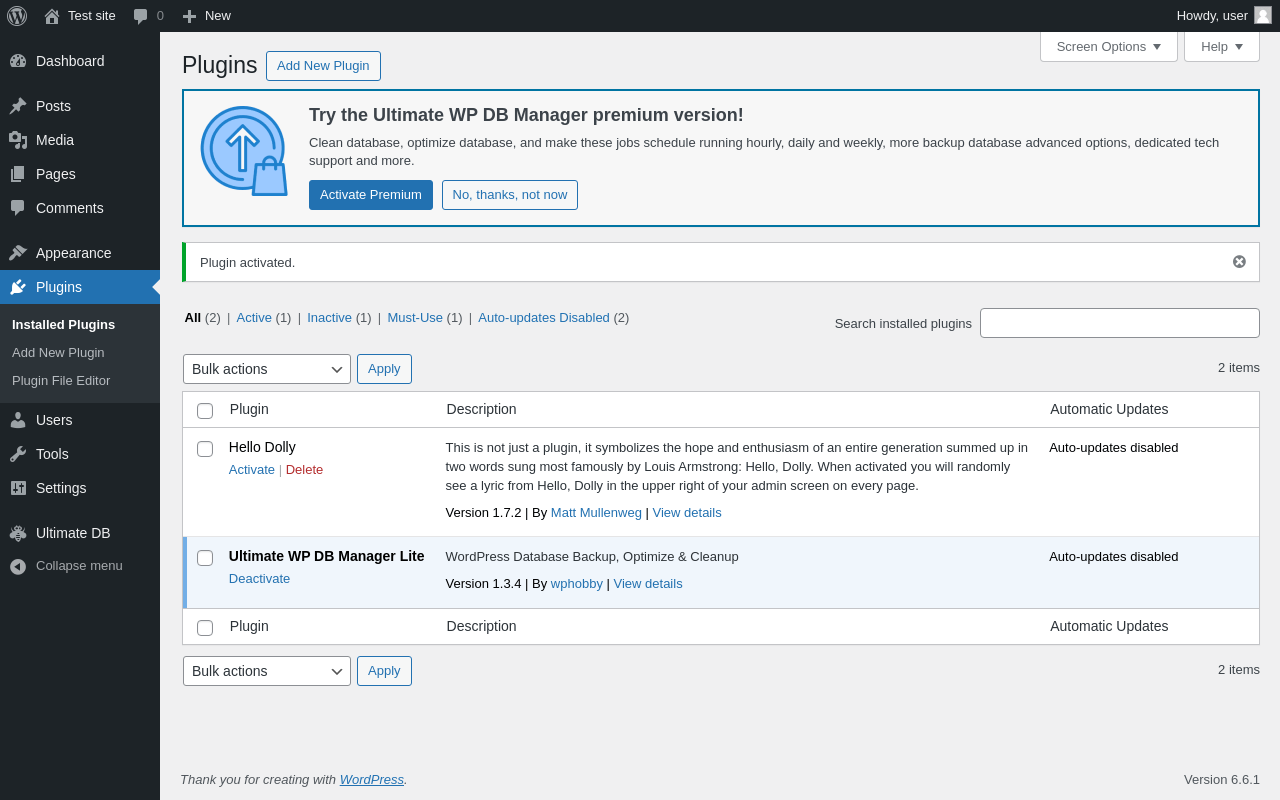Activate the Hello Dolly plugin
The width and height of the screenshot is (1280, 800).
(252, 470)
